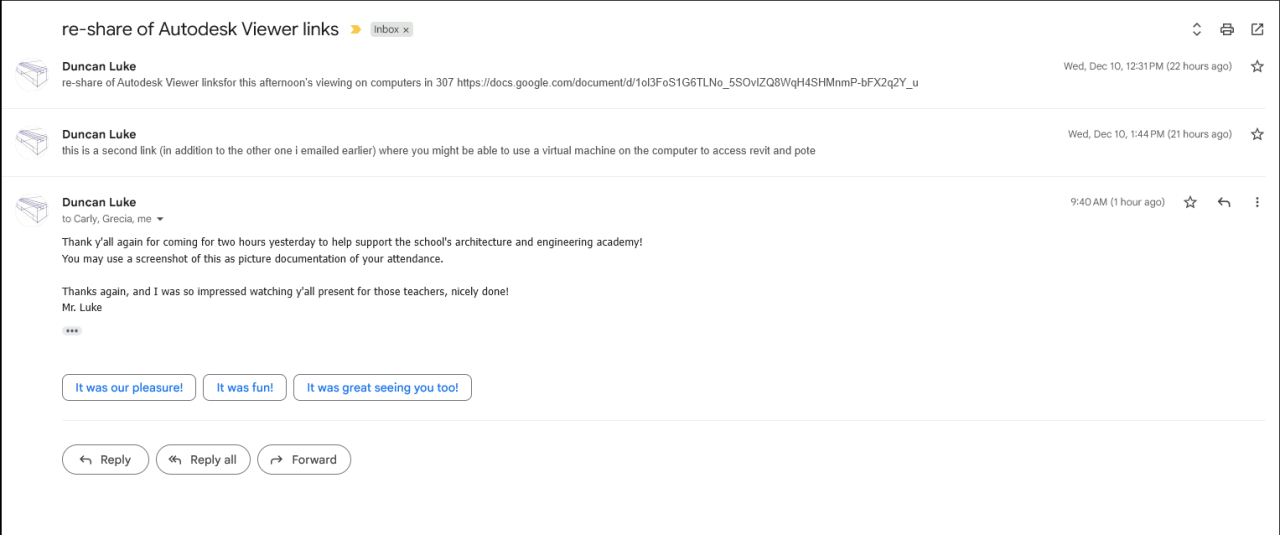Screen dimensions: 1280x535
Task: Remove the Inbox label
Action: pyautogui.click(x=406, y=30)
